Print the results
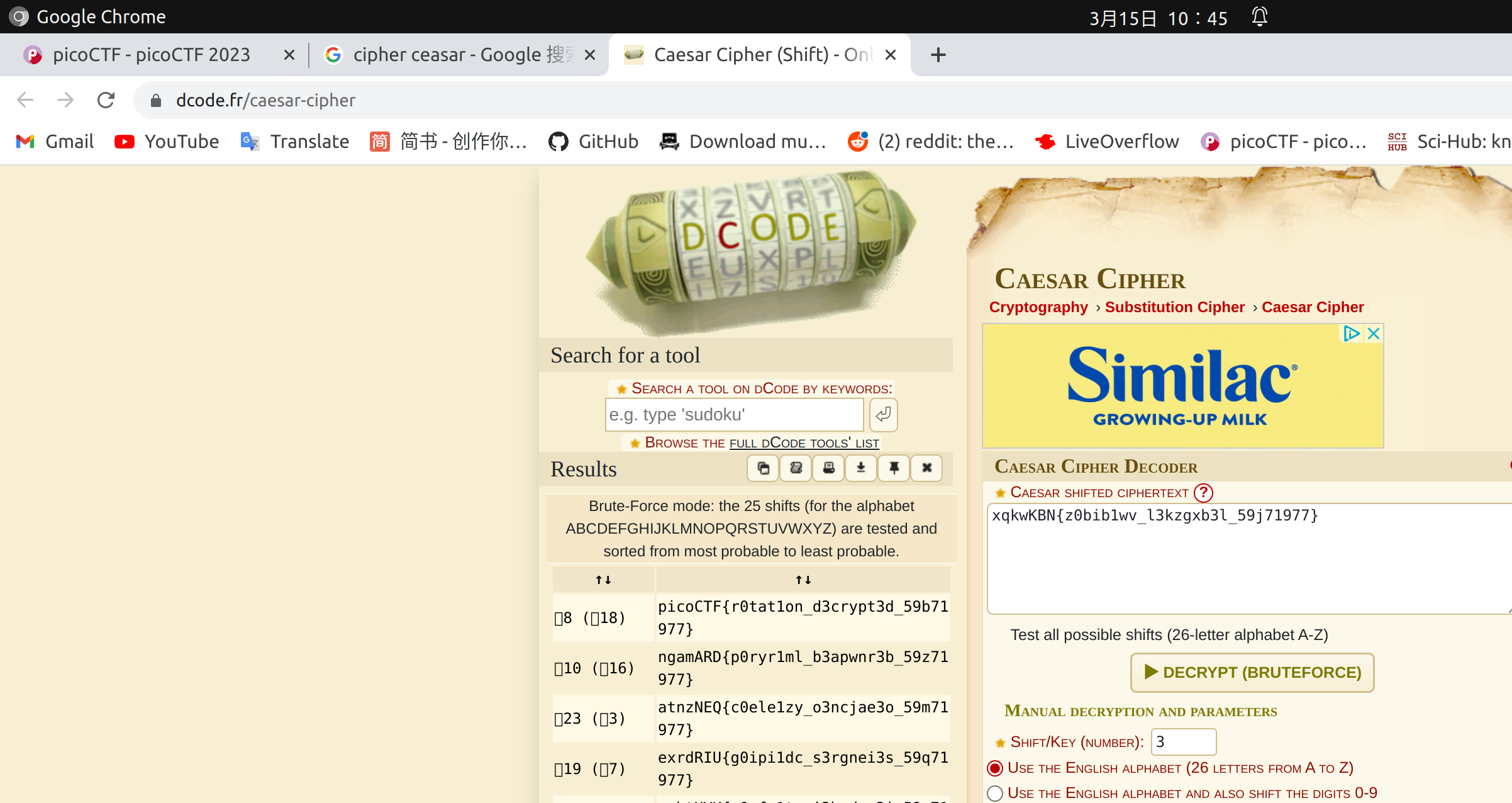This screenshot has height=803, width=1512. [x=828, y=468]
